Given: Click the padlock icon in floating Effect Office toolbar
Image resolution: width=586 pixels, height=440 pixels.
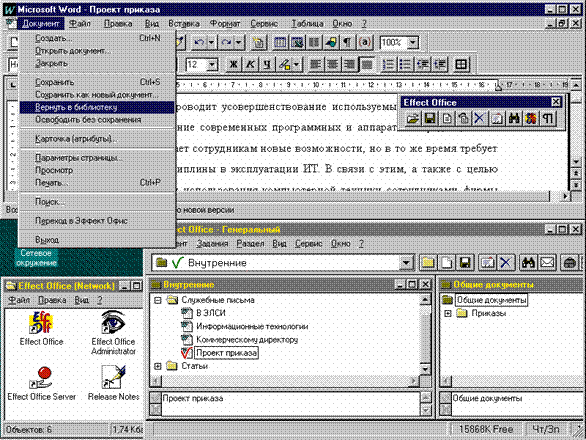Looking at the screenshot, I should [463, 119].
